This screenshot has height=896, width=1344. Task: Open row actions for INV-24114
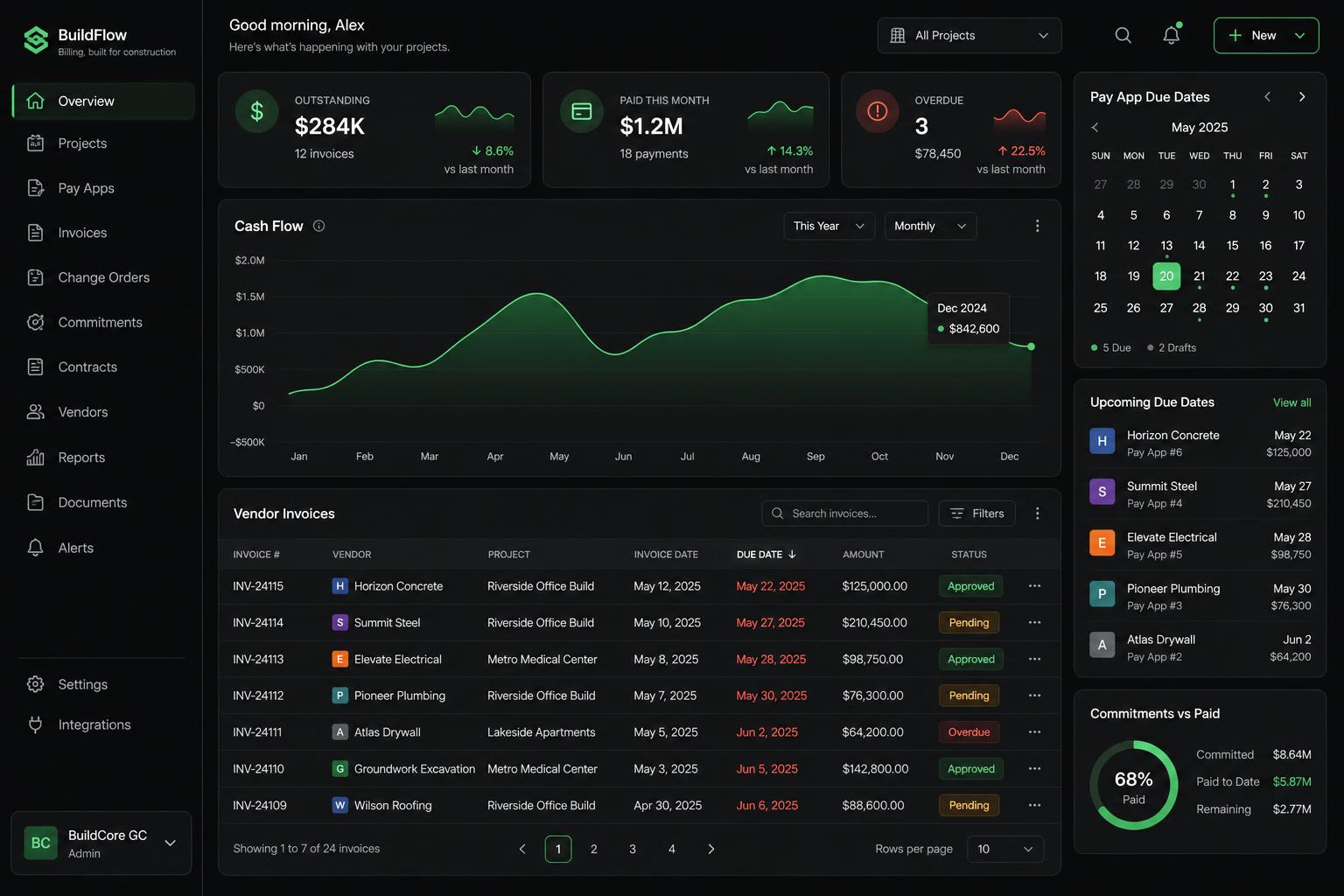pyautogui.click(x=1034, y=623)
